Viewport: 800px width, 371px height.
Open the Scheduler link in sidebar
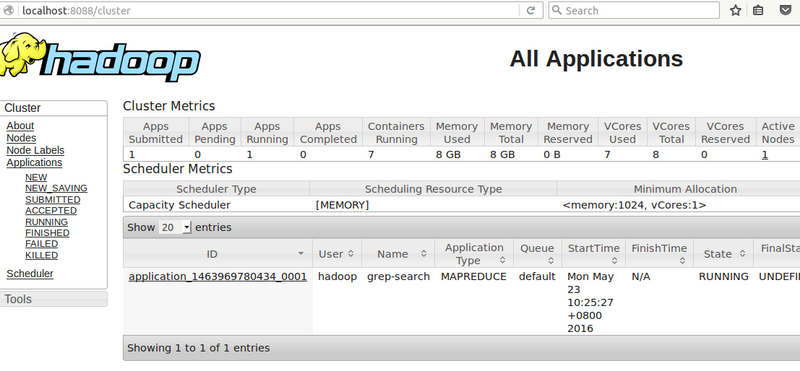30,274
